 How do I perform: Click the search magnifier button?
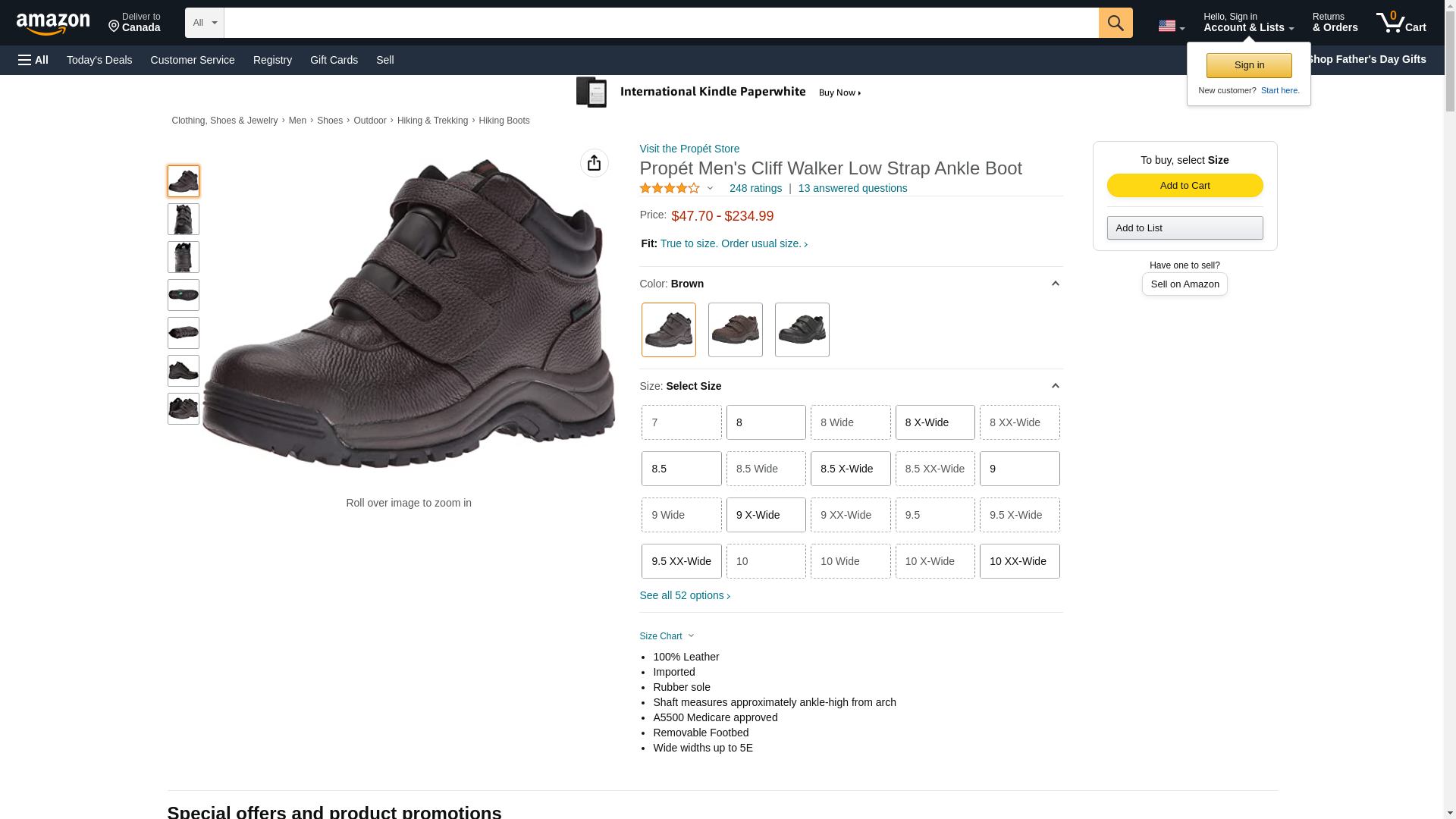point(1115,23)
